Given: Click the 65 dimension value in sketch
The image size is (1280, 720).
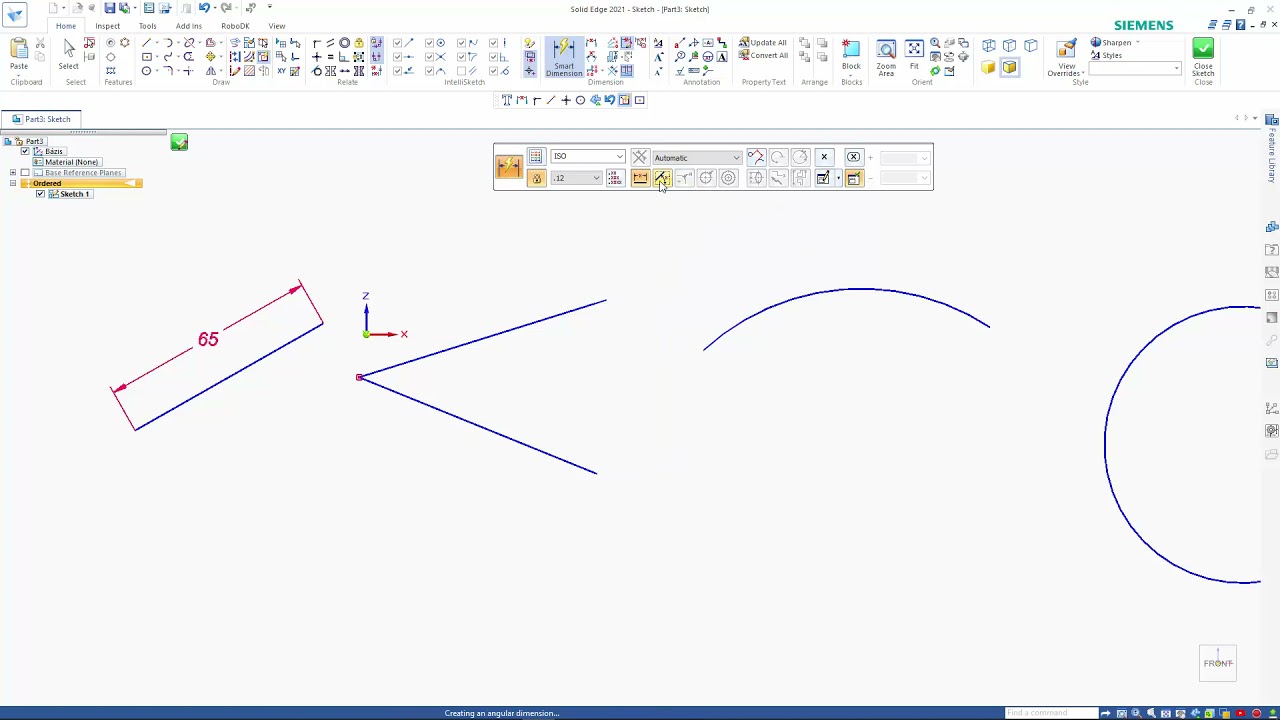Looking at the screenshot, I should click(208, 339).
